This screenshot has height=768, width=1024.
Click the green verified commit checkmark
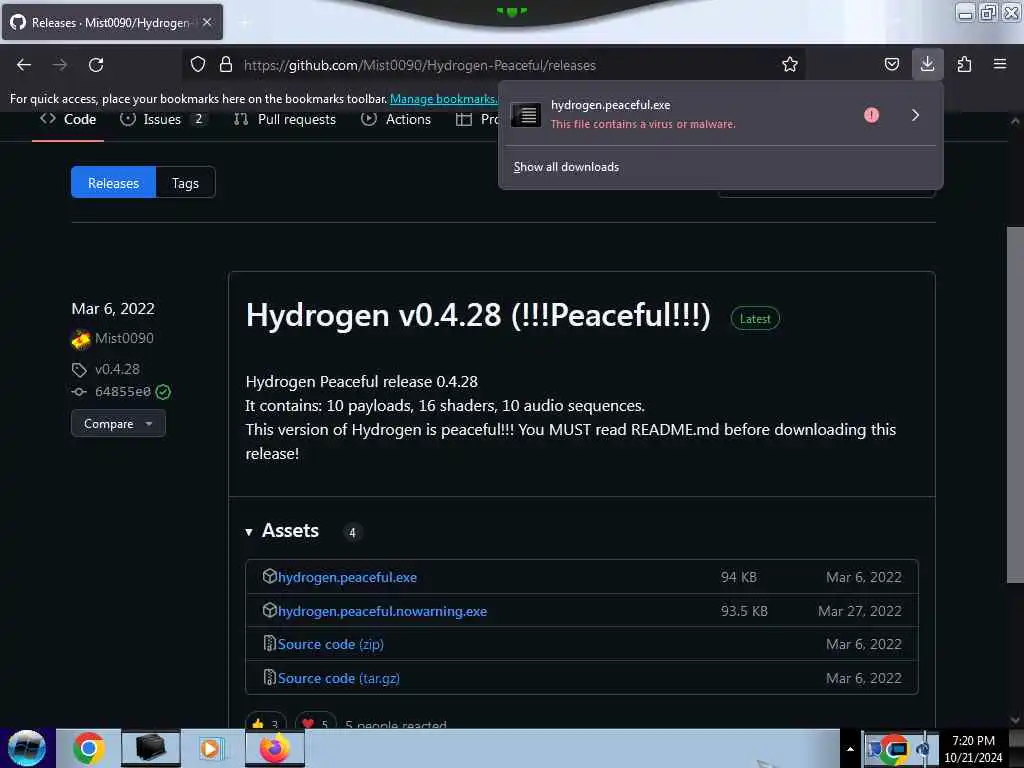163,392
